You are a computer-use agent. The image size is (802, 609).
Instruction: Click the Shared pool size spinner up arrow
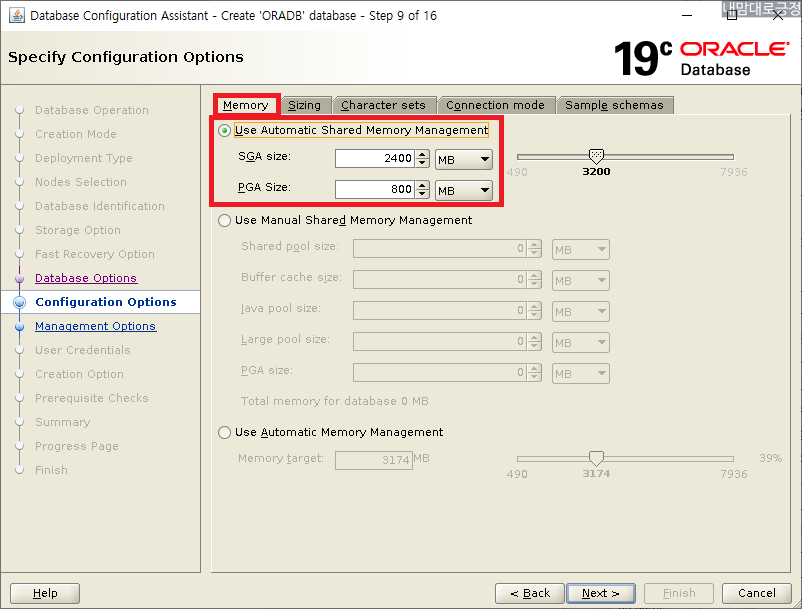point(534,244)
